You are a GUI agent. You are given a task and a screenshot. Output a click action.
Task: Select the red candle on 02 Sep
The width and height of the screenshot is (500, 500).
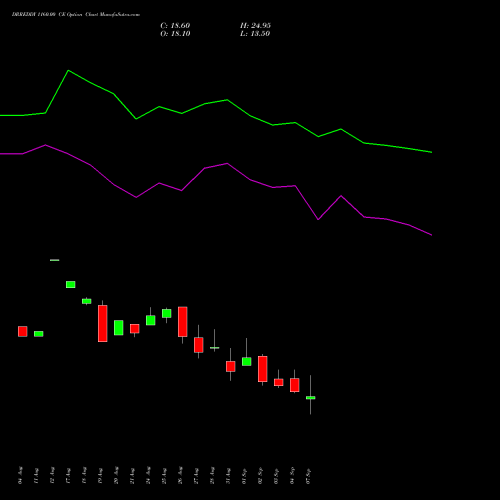click(263, 369)
